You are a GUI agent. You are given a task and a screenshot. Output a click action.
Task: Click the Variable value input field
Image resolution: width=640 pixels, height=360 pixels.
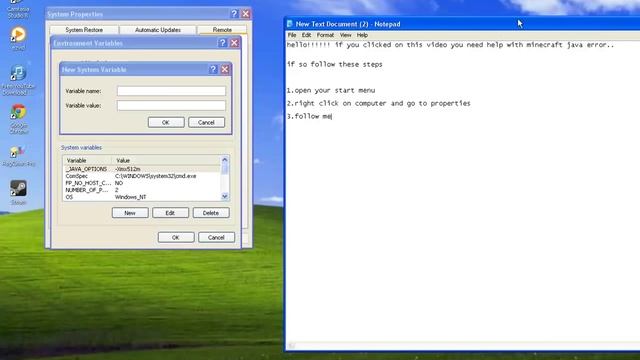[171, 105]
